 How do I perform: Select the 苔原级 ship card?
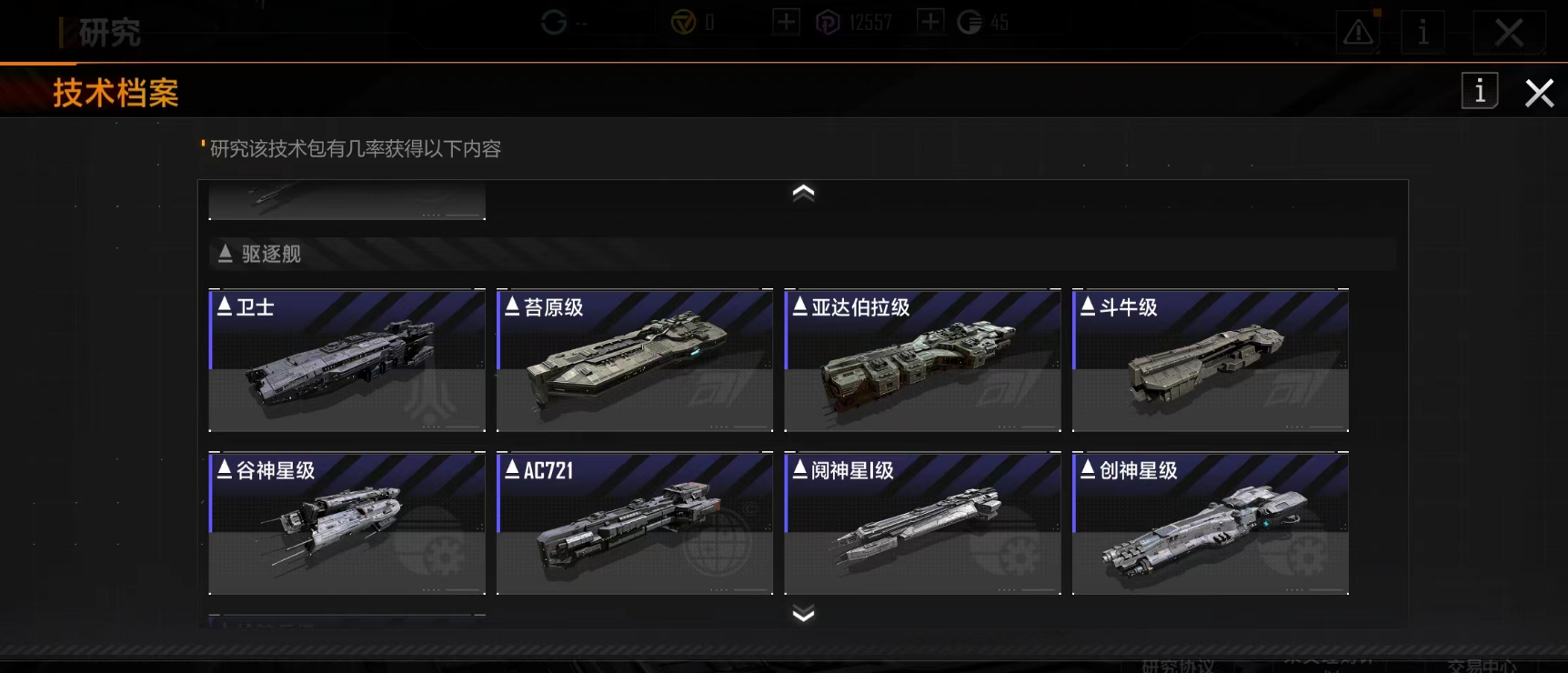635,360
